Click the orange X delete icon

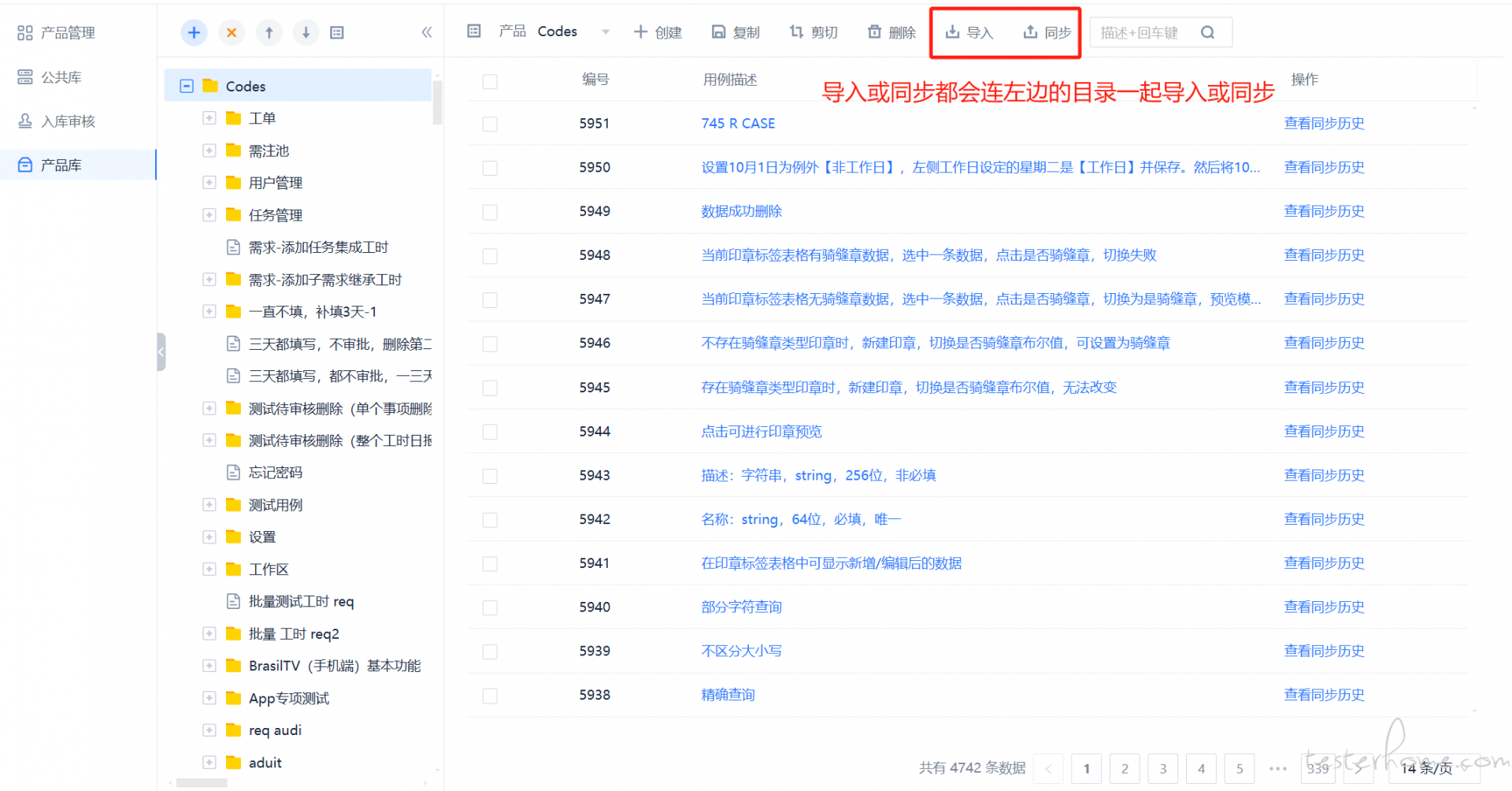pyautogui.click(x=232, y=32)
